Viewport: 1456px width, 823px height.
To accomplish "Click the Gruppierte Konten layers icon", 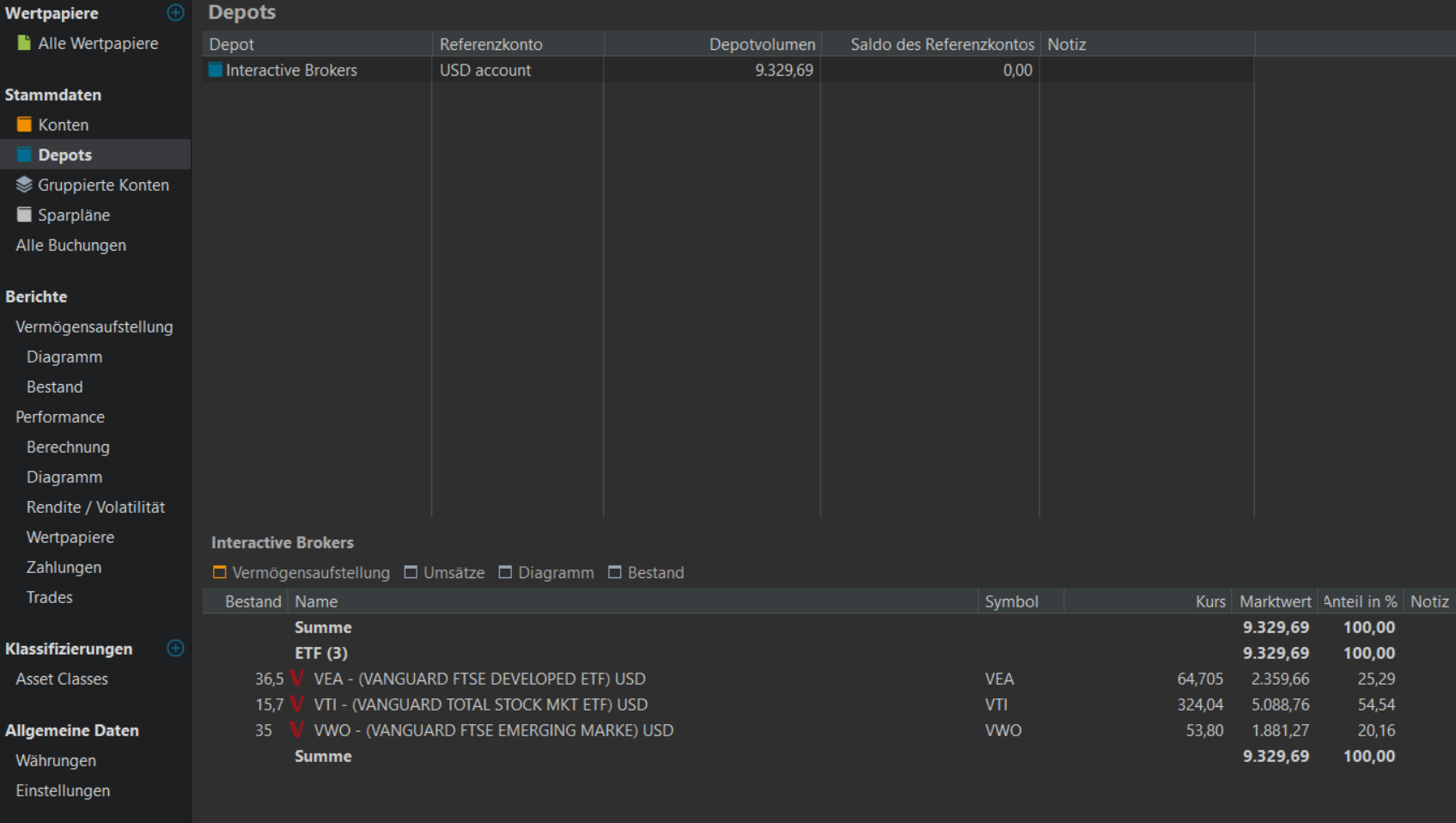I will click(24, 185).
